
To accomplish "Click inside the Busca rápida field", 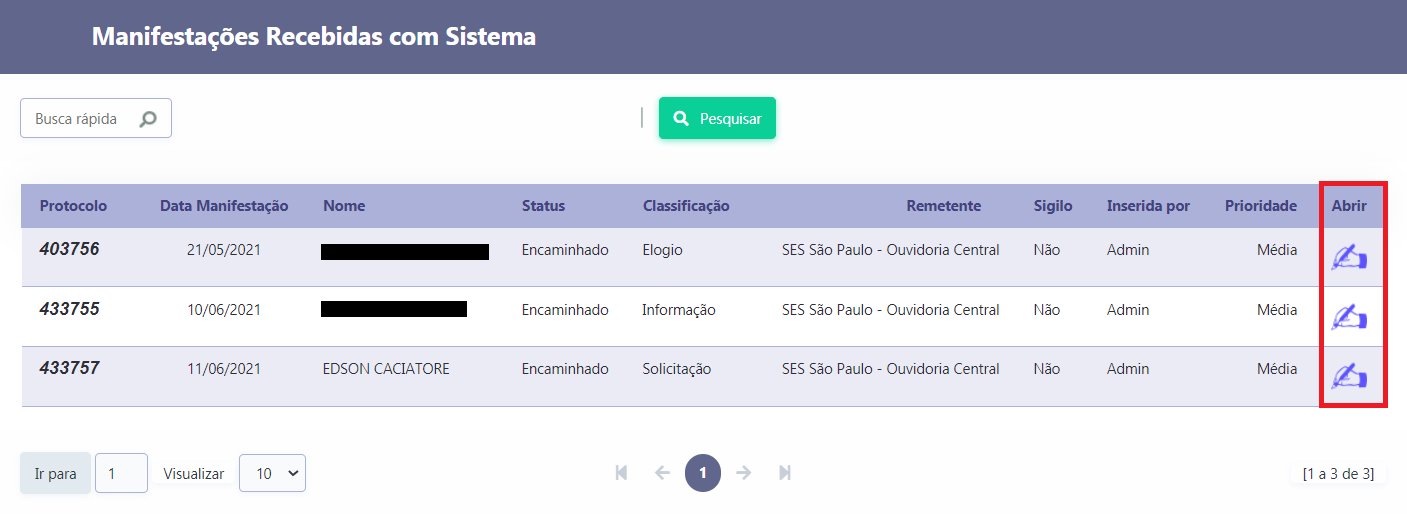I will point(80,119).
